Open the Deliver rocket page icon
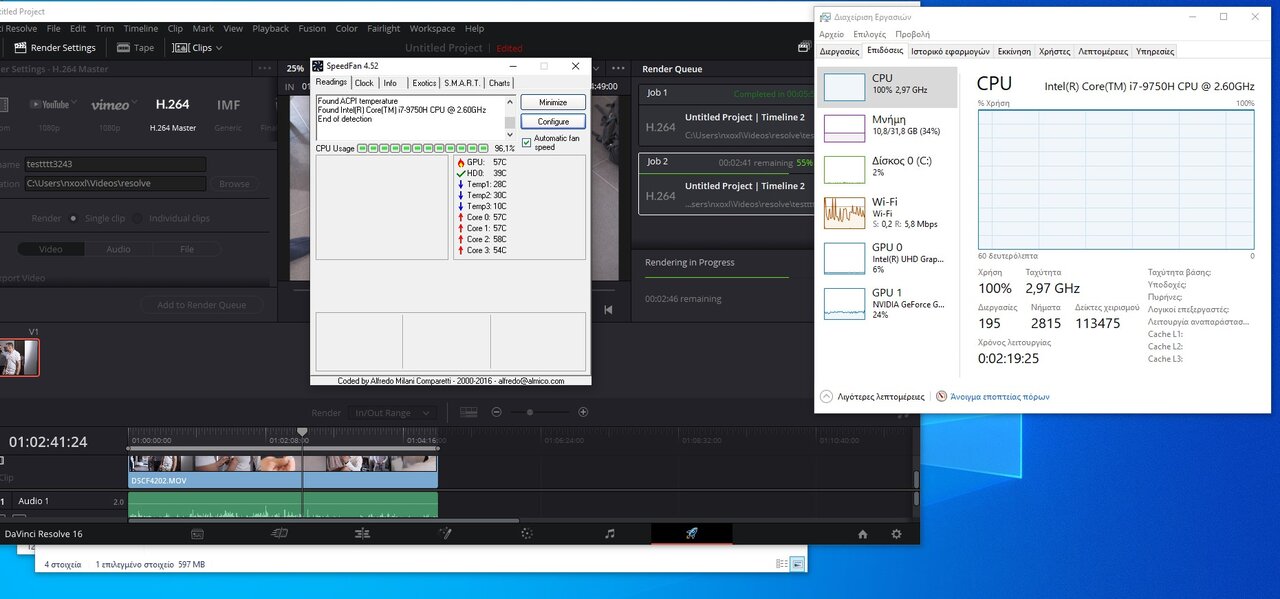Viewport: 1280px width, 599px height. 691,534
